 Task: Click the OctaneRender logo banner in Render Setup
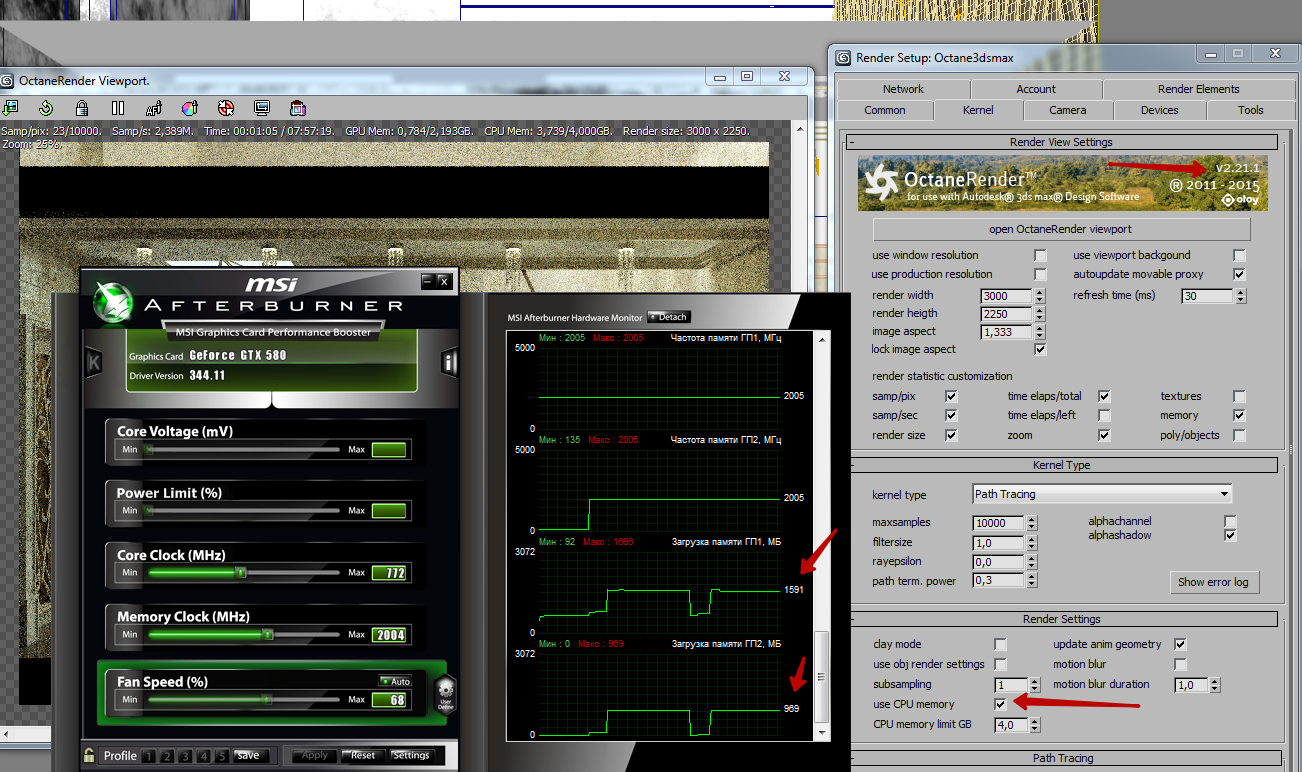(x=1062, y=183)
